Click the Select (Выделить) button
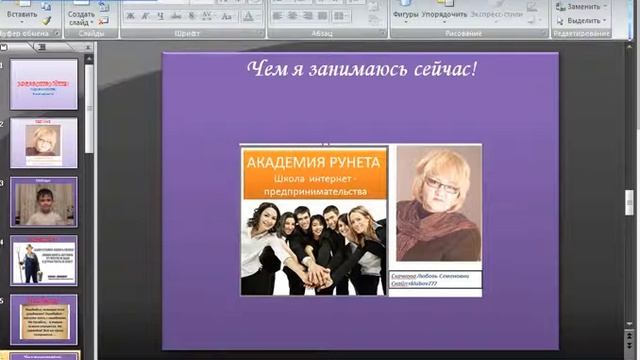This screenshot has width=640, height=360. pos(582,20)
